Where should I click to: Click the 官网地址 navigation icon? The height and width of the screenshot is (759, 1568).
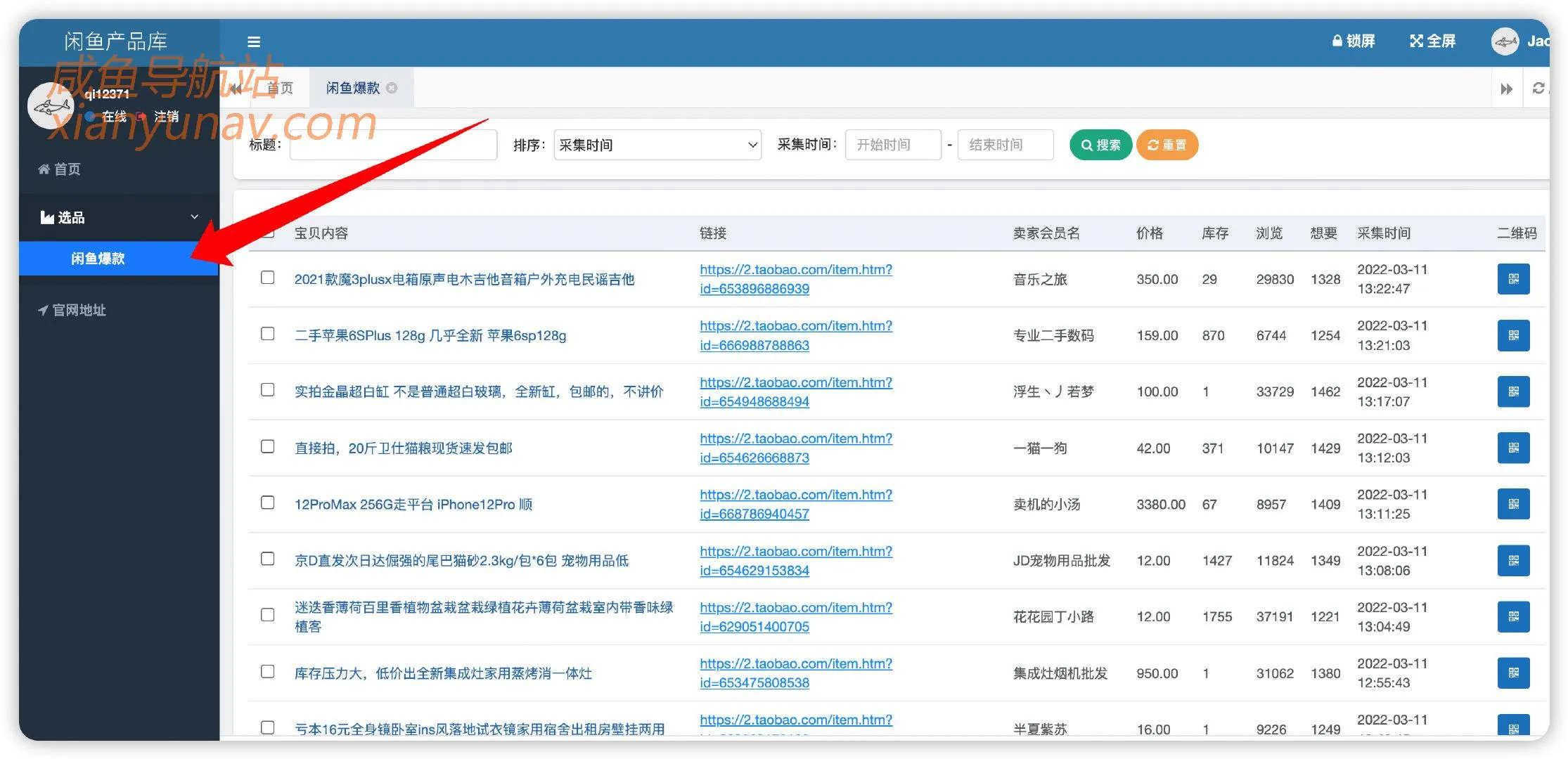[44, 310]
